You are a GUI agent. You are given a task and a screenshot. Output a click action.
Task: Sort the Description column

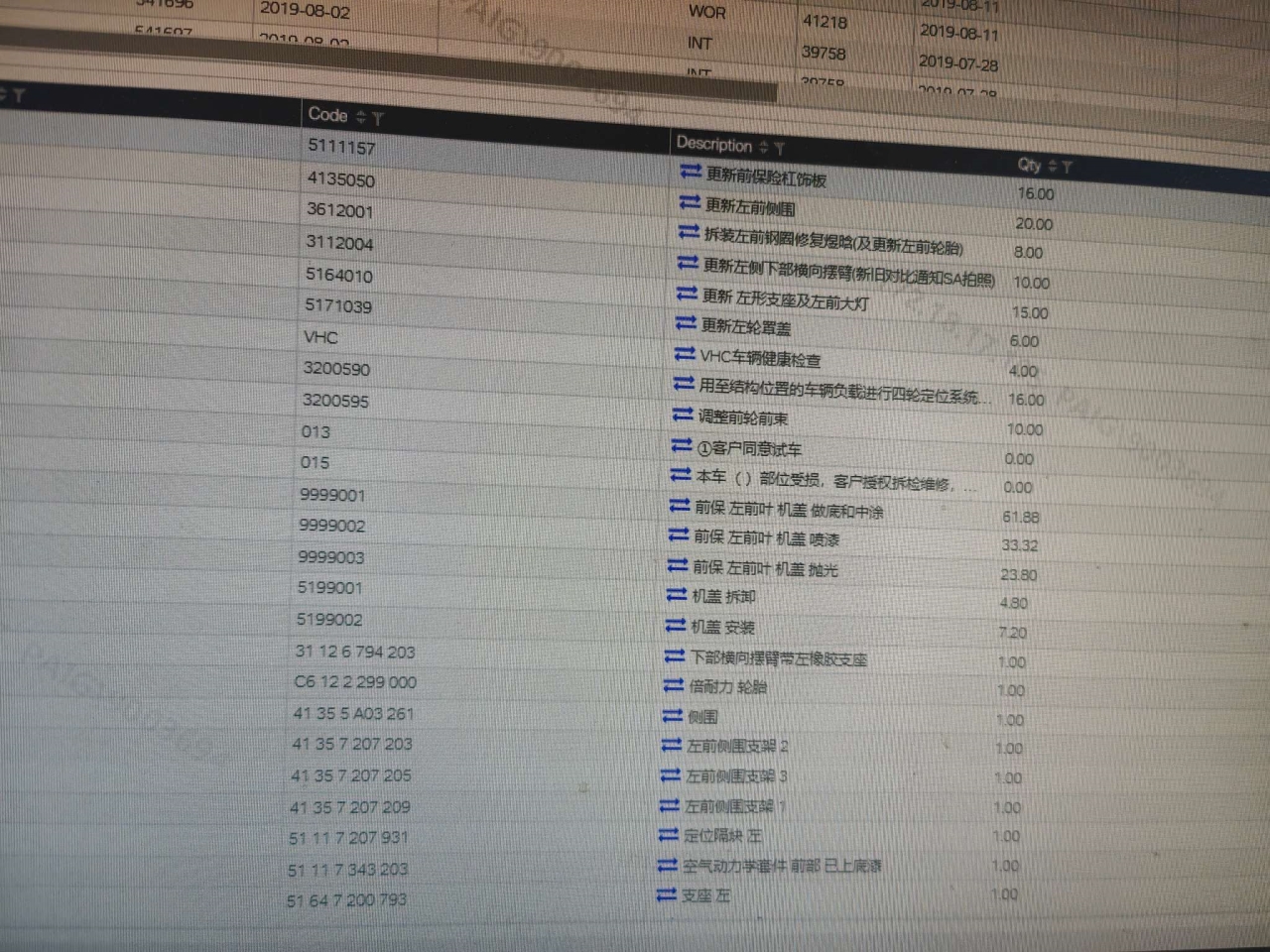tap(763, 147)
